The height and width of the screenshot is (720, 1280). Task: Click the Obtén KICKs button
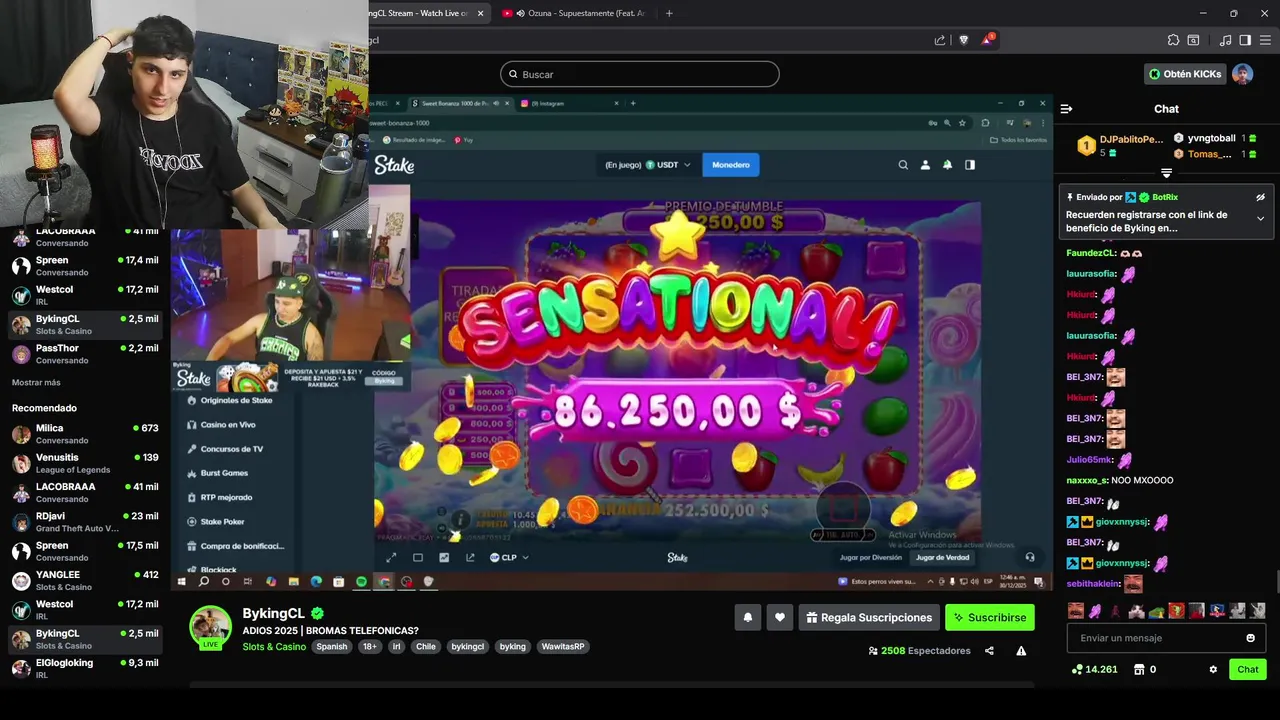[x=1185, y=74]
